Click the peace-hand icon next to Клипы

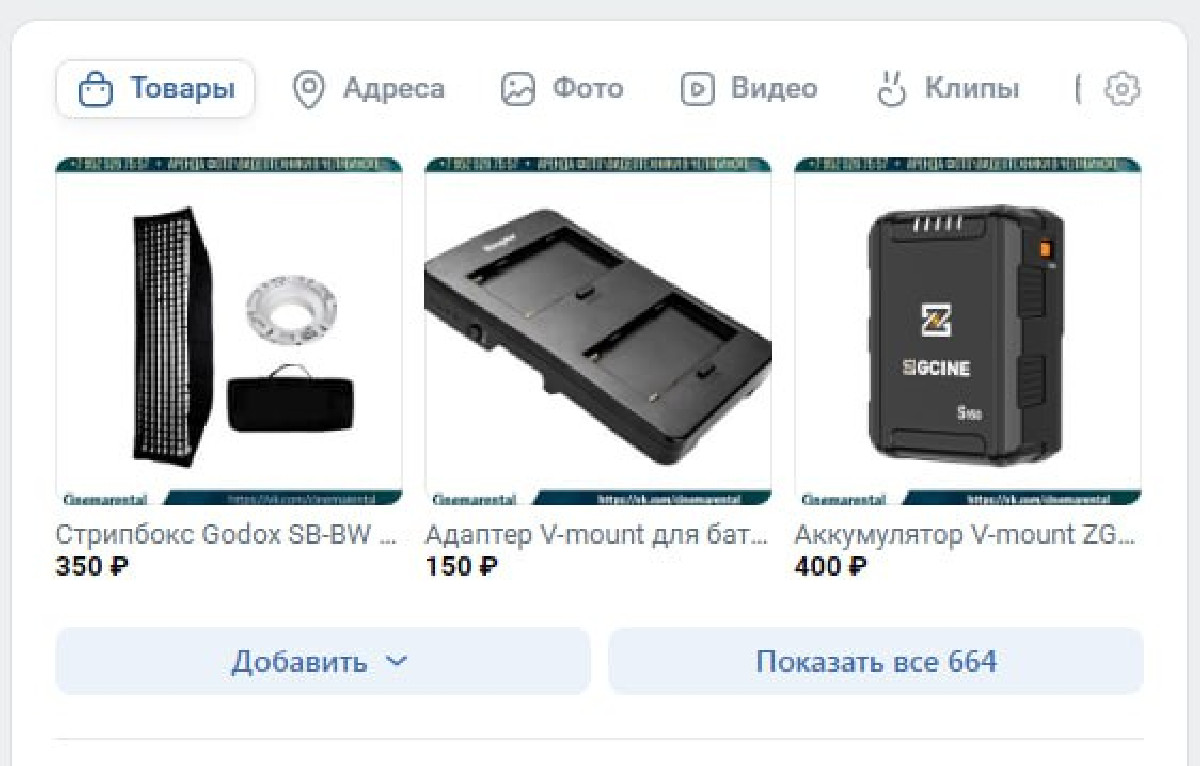coord(890,89)
